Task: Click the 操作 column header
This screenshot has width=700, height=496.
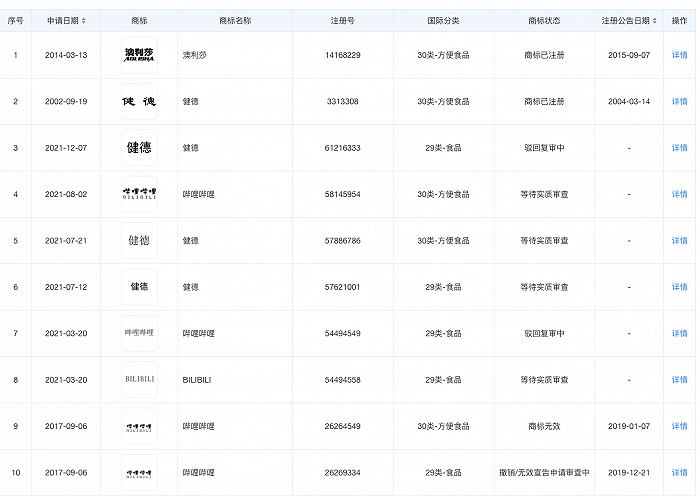Action: coord(679,21)
